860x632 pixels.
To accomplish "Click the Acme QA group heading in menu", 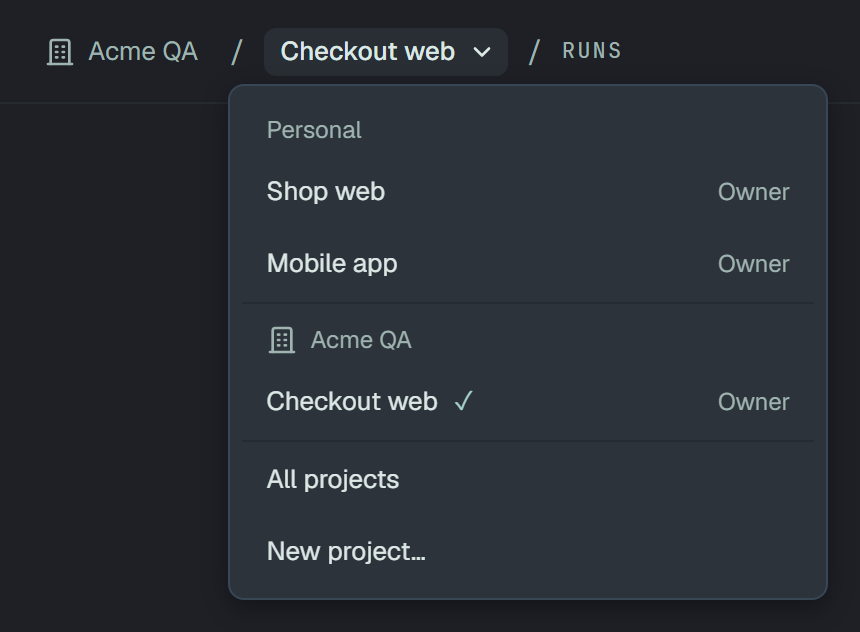I will coord(361,340).
